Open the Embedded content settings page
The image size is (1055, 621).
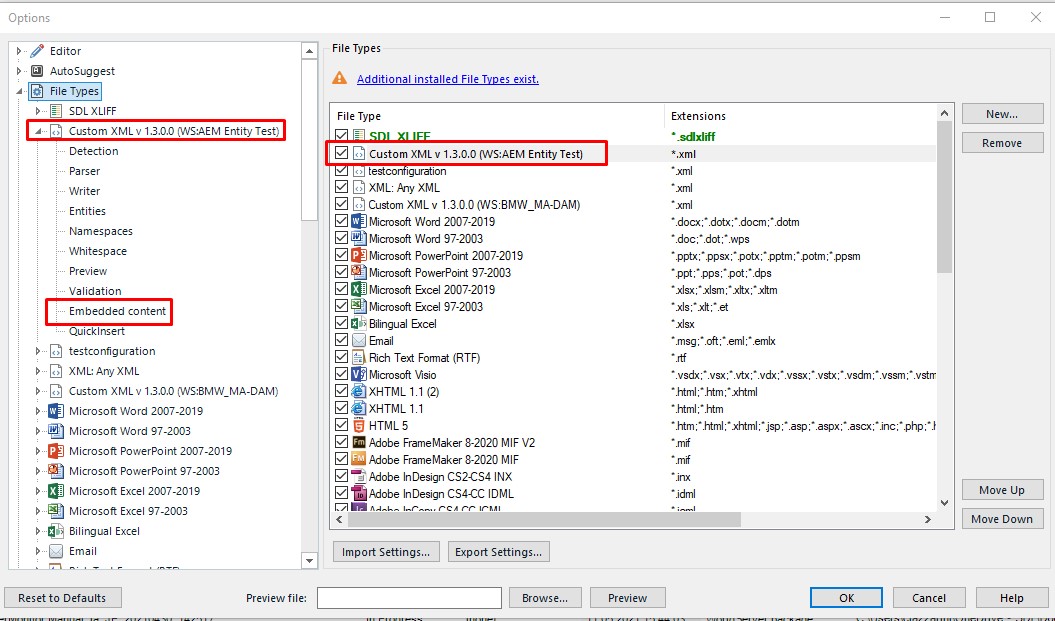[117, 311]
